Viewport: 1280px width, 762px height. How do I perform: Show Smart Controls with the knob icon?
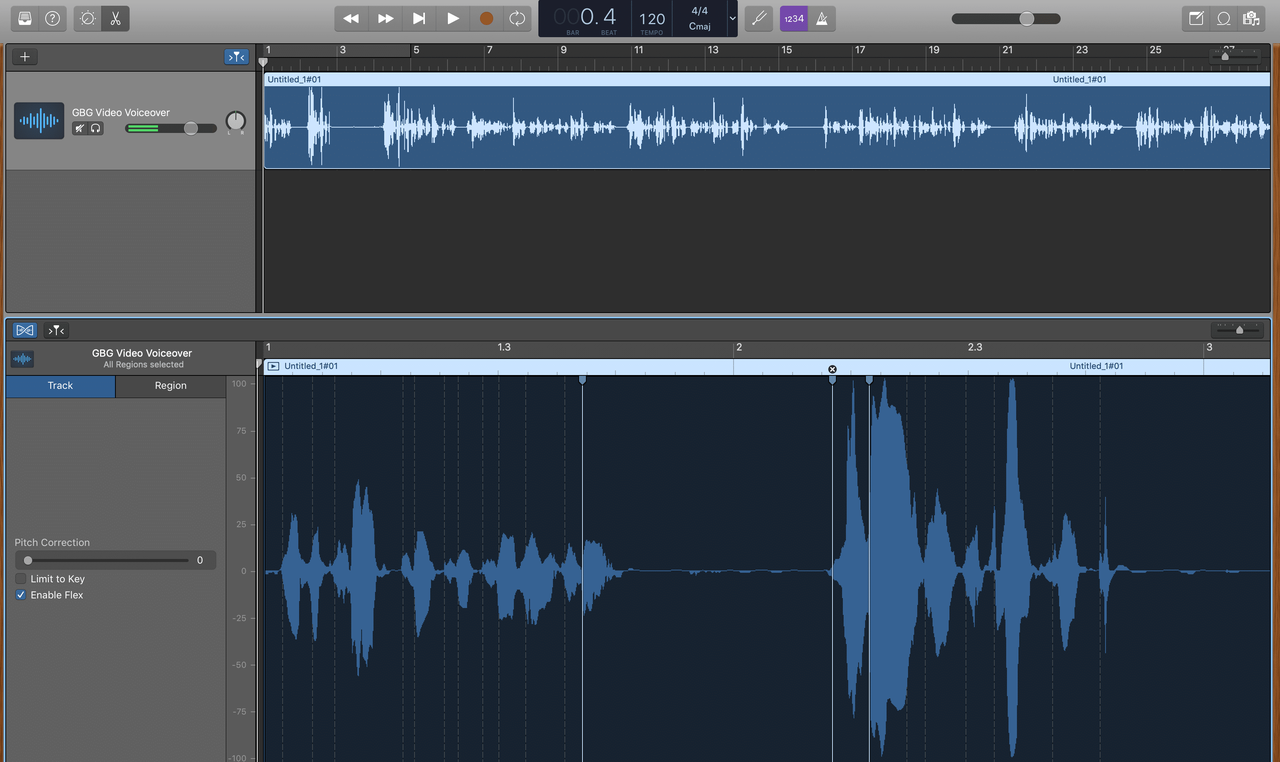[x=85, y=18]
